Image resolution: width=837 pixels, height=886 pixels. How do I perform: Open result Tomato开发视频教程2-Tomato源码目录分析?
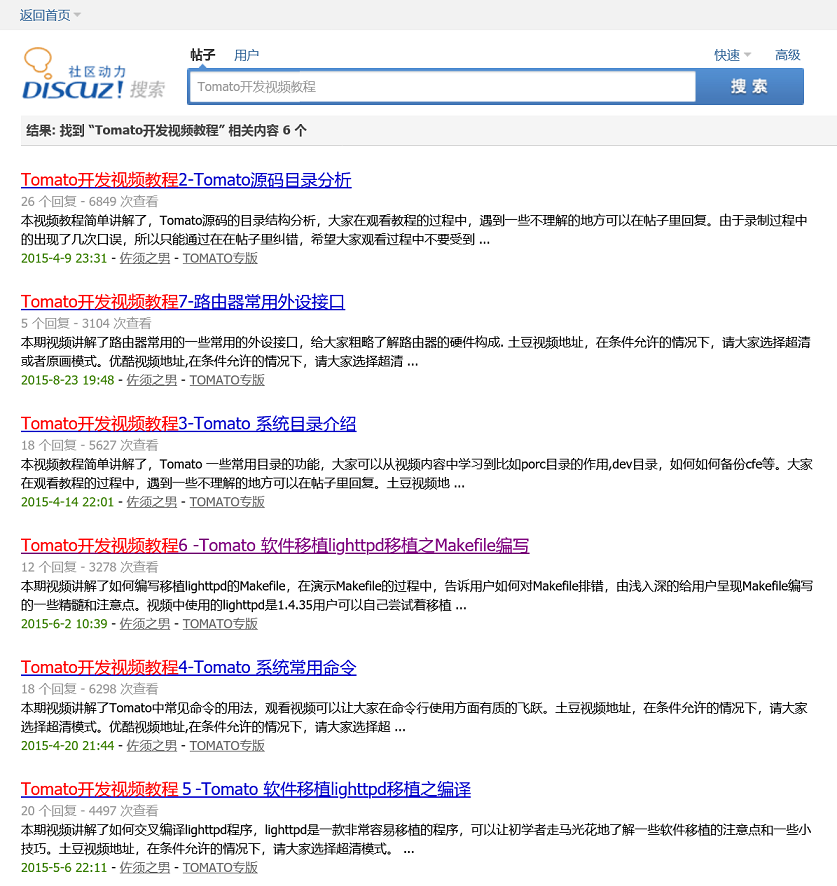coord(186,180)
